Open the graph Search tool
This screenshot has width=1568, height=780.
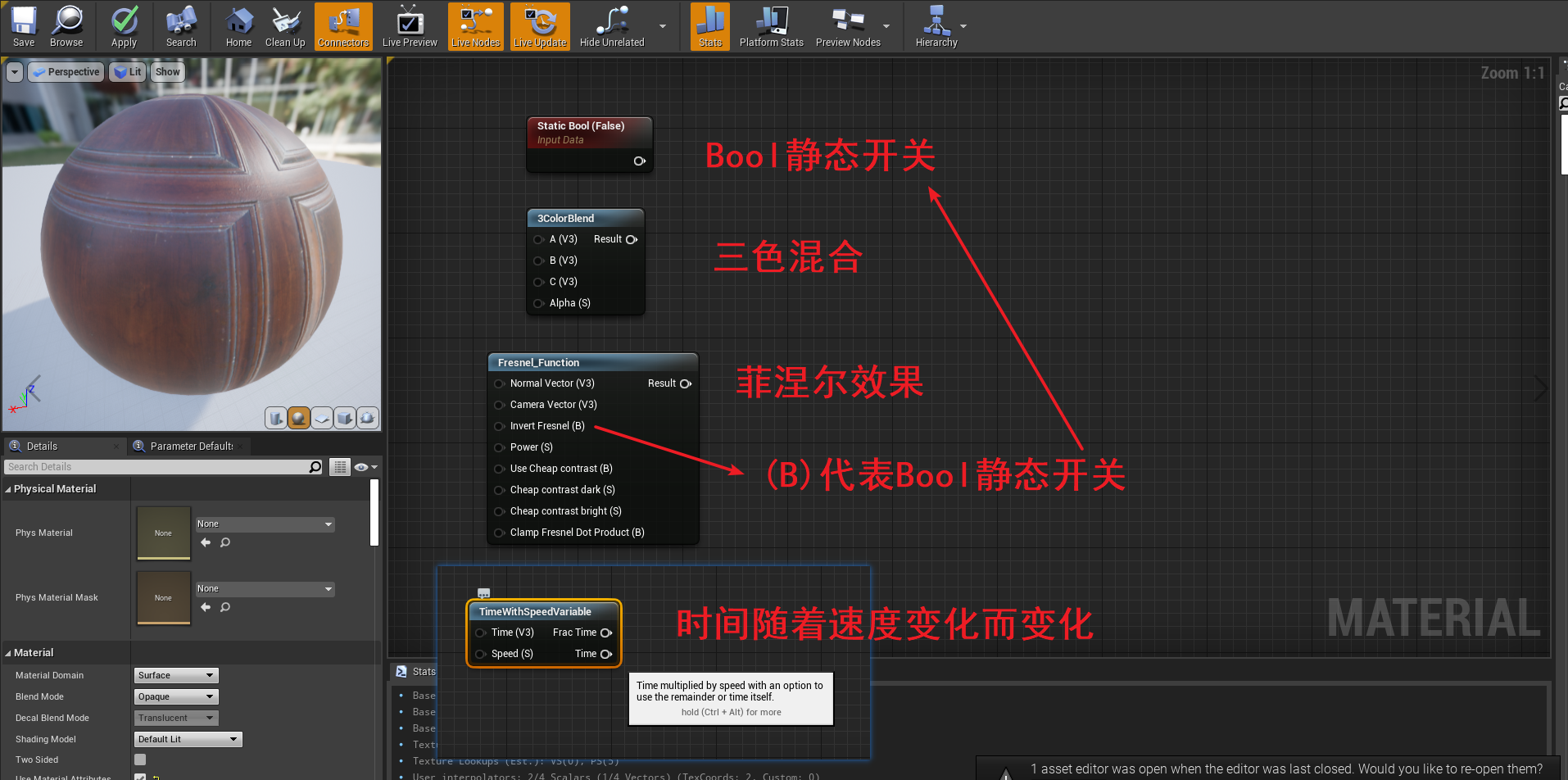(x=180, y=25)
